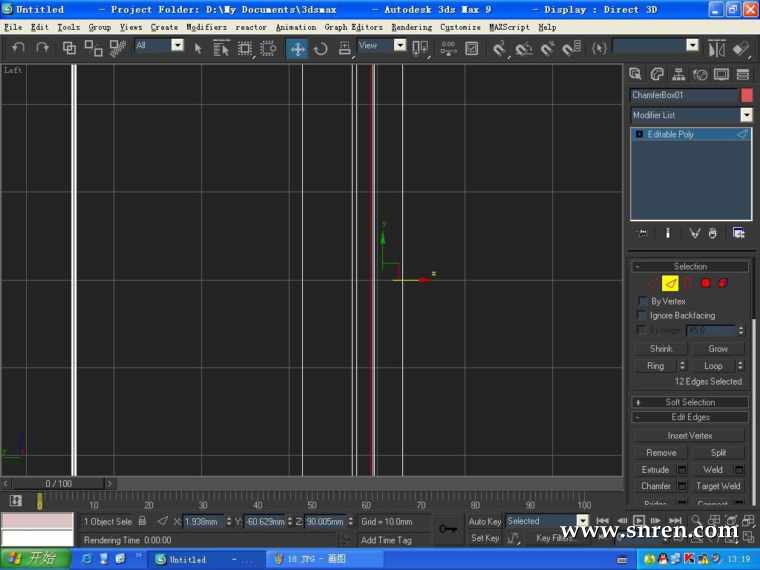Screen dimensions: 760x570
Task: Click the Align tool icon
Action: [x=741, y=48]
